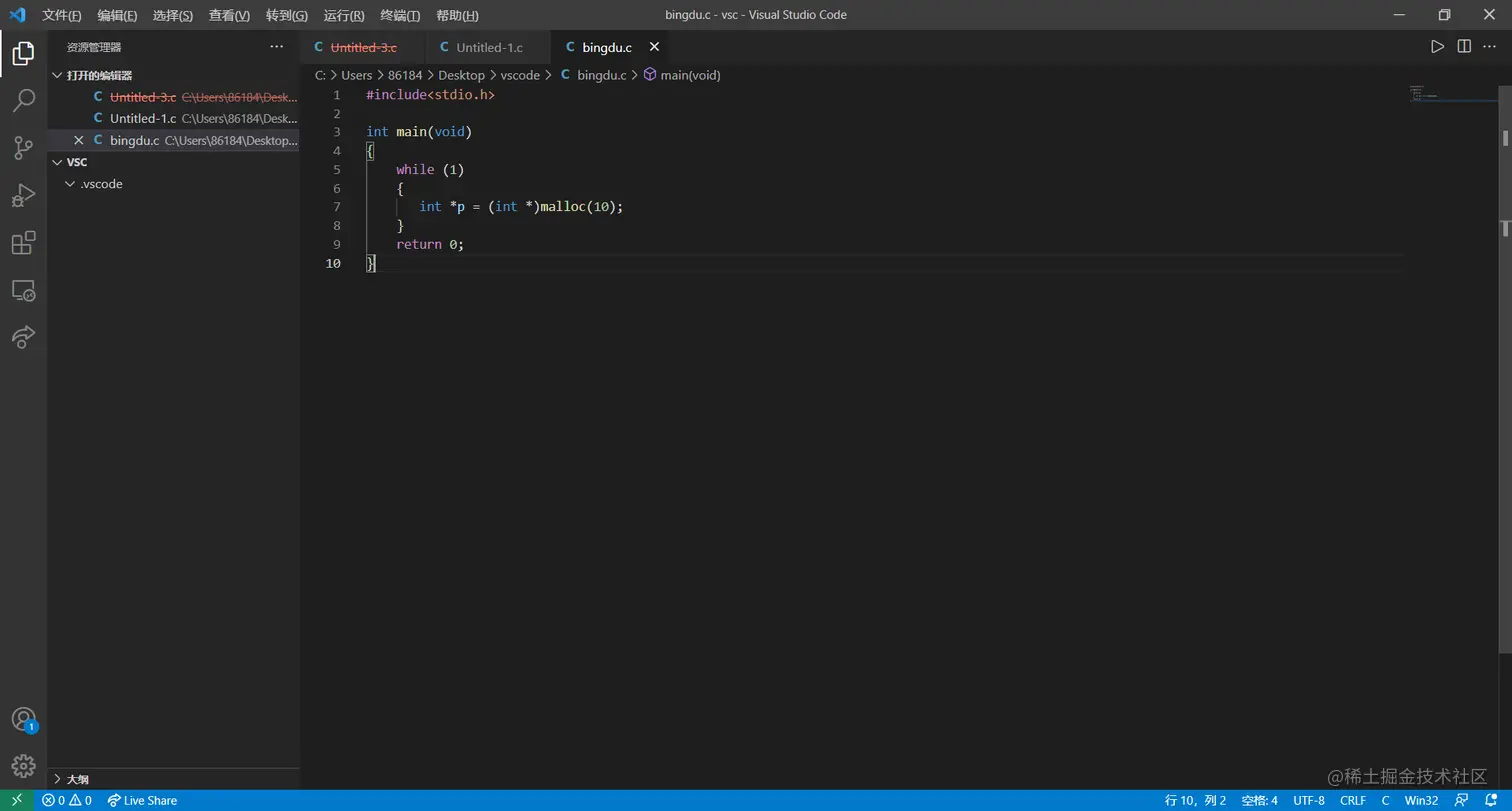This screenshot has width=1512, height=811.
Task: Open the 查看(V) menu
Action: 229,15
